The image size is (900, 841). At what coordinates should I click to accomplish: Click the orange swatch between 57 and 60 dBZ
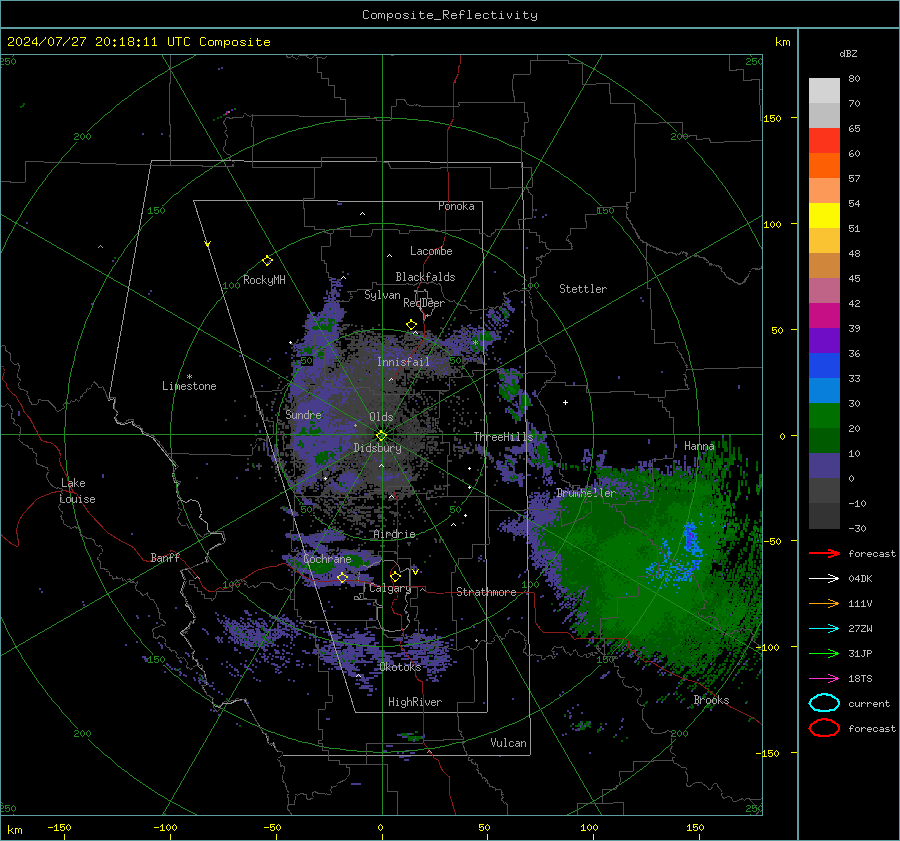pos(824,166)
